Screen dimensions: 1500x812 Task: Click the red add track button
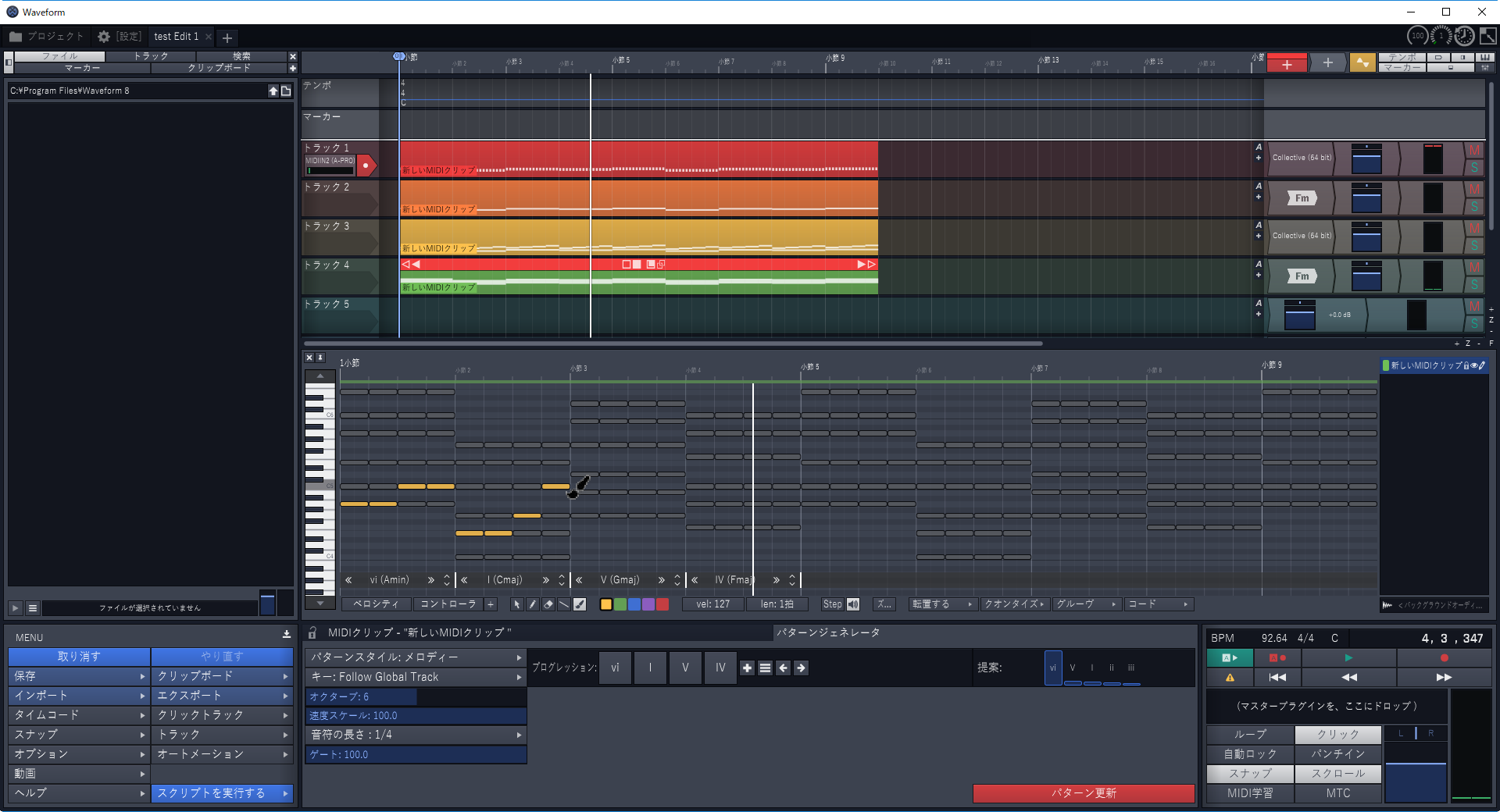point(1287,63)
